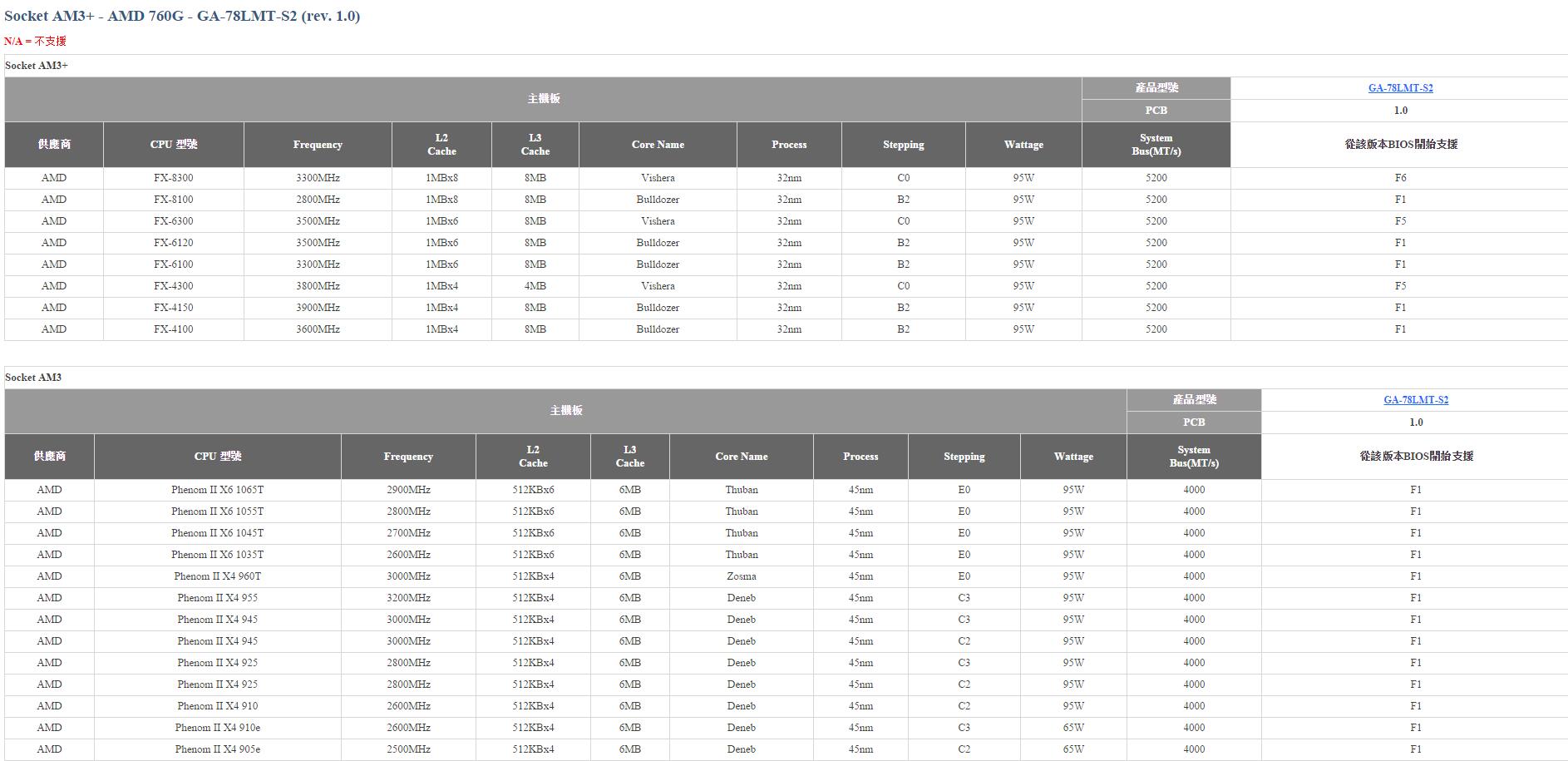Image resolution: width=1568 pixels, height=761 pixels.
Task: Click the Wattage header in AM3+ table
Action: coord(1023,145)
